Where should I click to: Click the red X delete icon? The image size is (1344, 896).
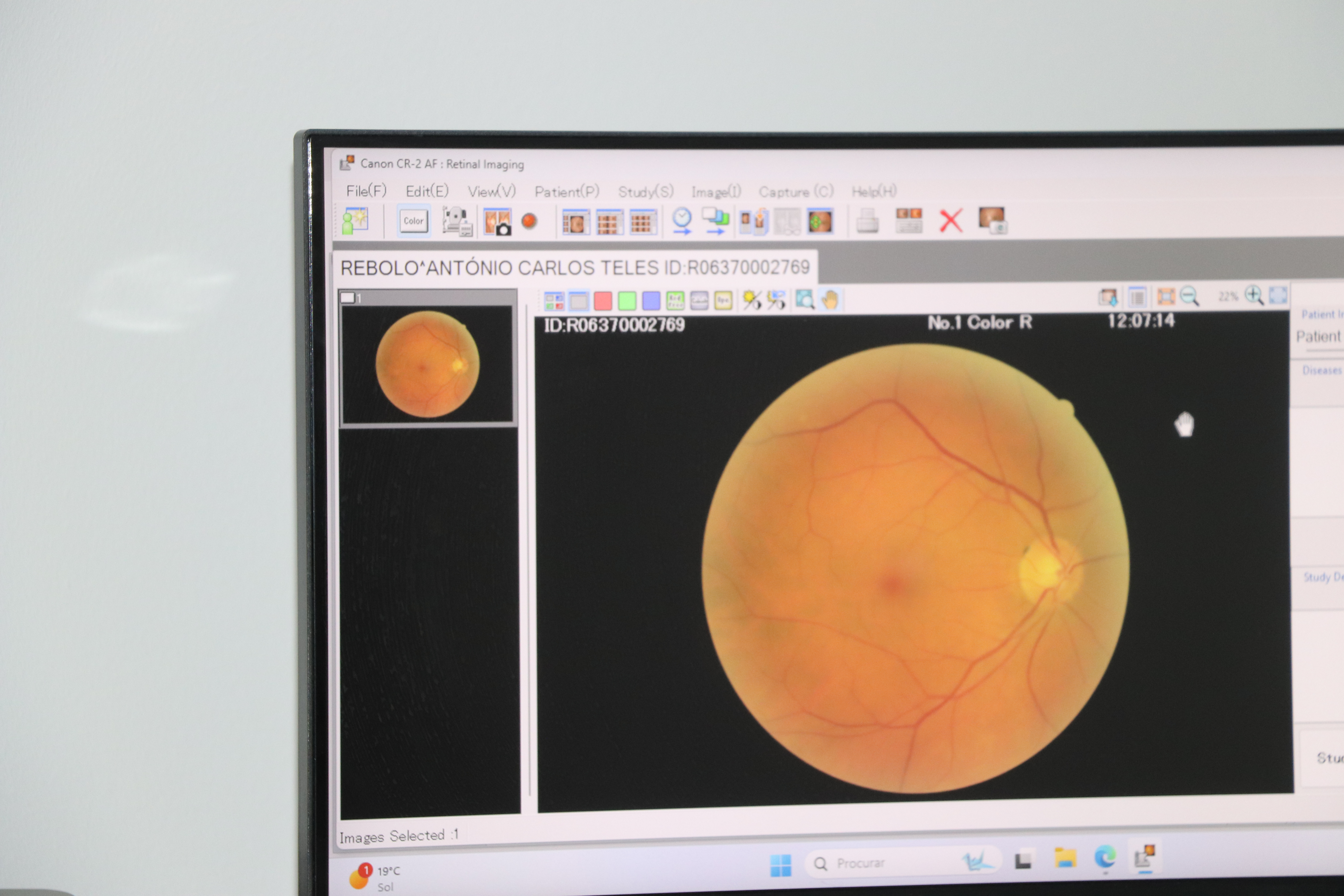pyautogui.click(x=951, y=221)
